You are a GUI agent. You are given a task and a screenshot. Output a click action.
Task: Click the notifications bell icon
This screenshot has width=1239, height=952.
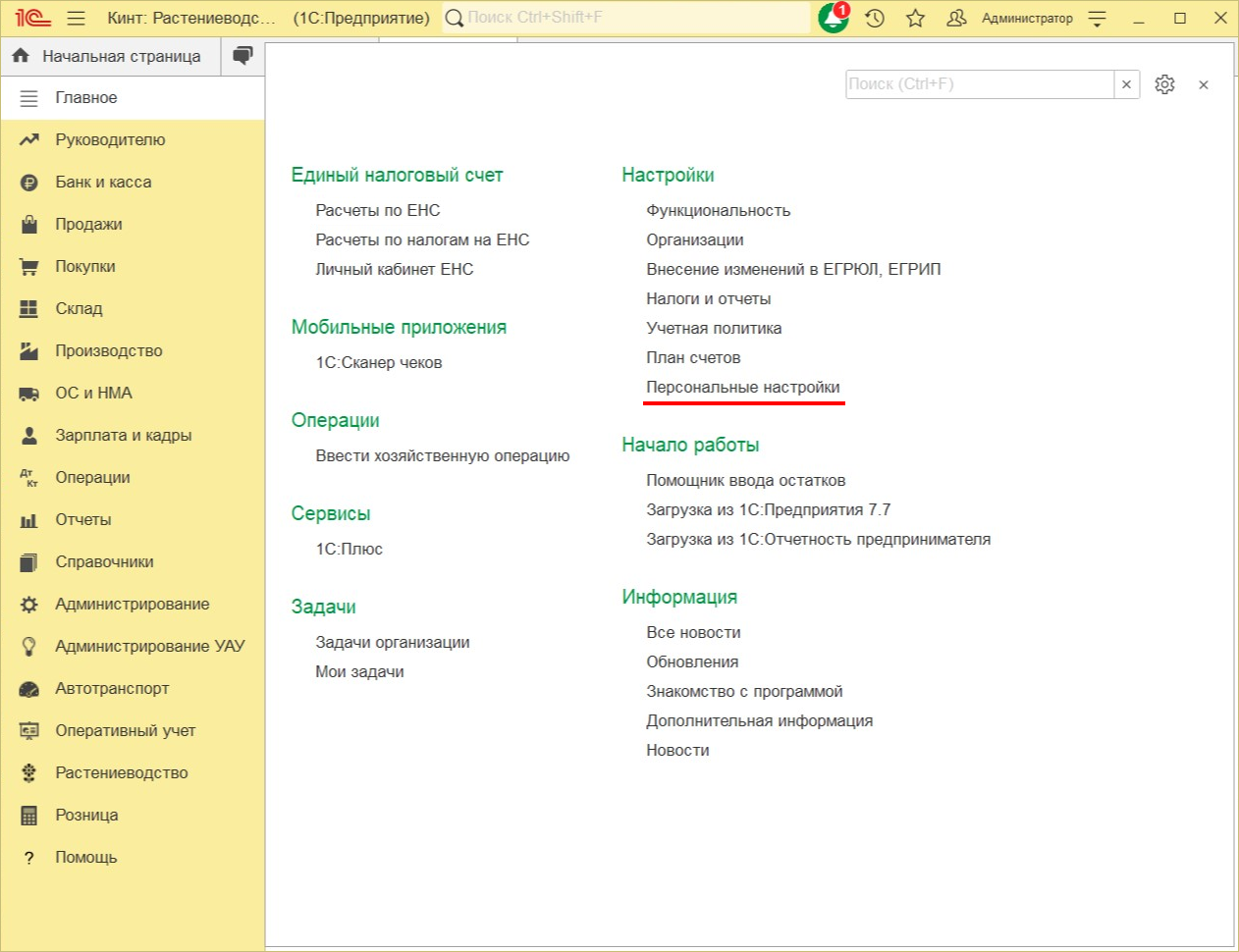click(833, 19)
